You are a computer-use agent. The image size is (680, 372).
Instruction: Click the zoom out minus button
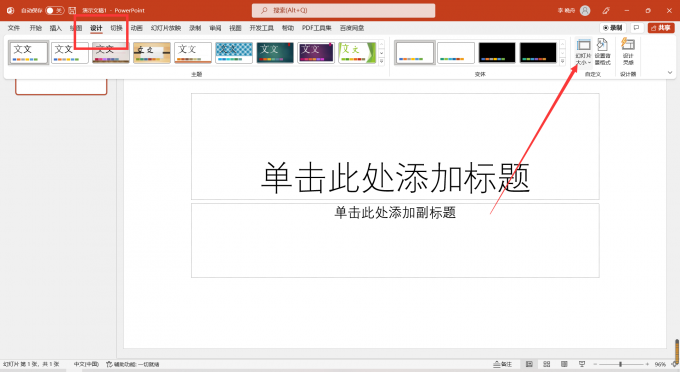pos(595,364)
